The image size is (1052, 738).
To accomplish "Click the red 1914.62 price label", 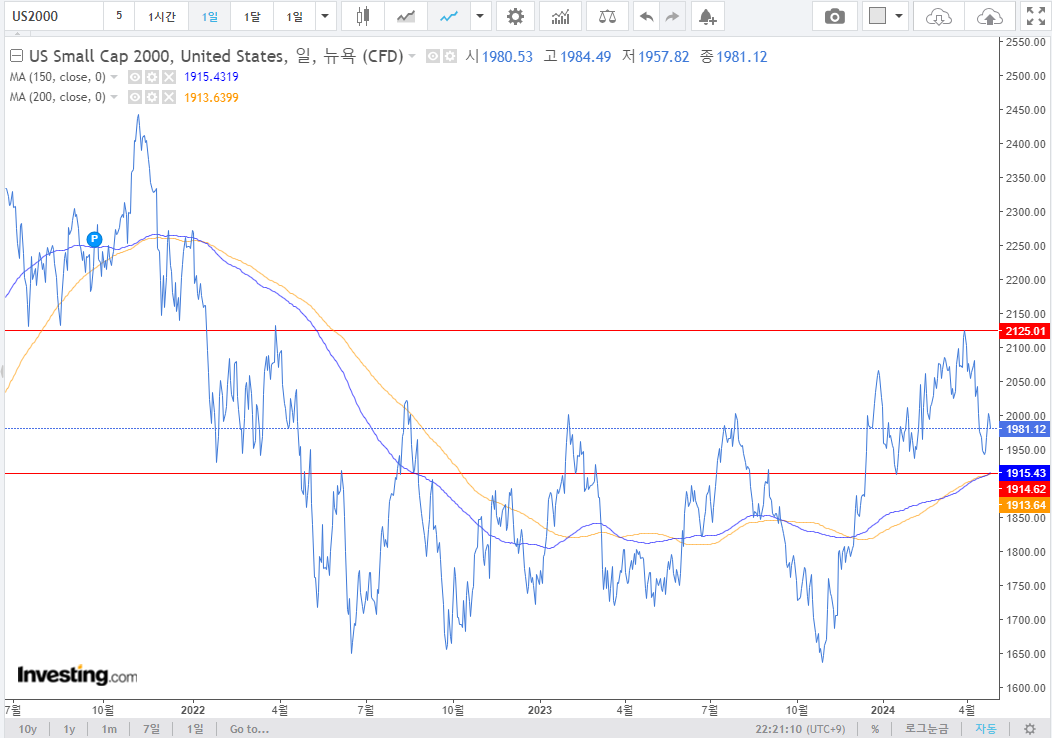I will 1025,489.
